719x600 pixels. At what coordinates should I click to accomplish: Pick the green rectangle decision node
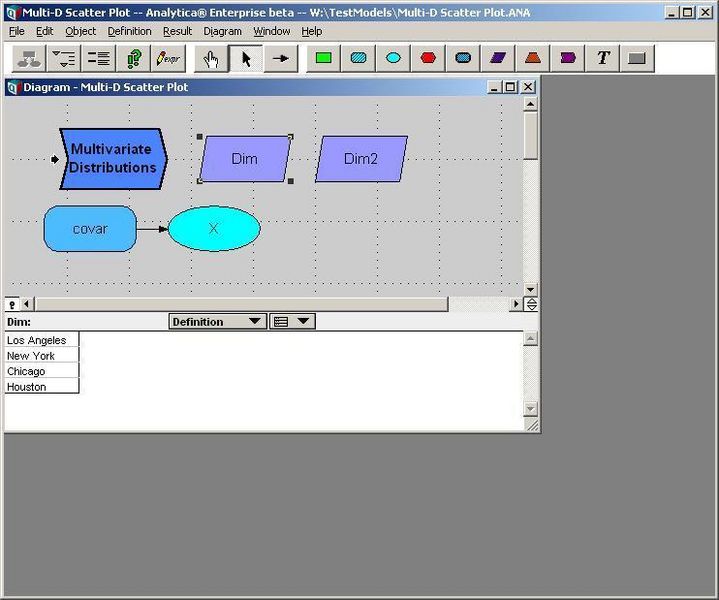[324, 58]
